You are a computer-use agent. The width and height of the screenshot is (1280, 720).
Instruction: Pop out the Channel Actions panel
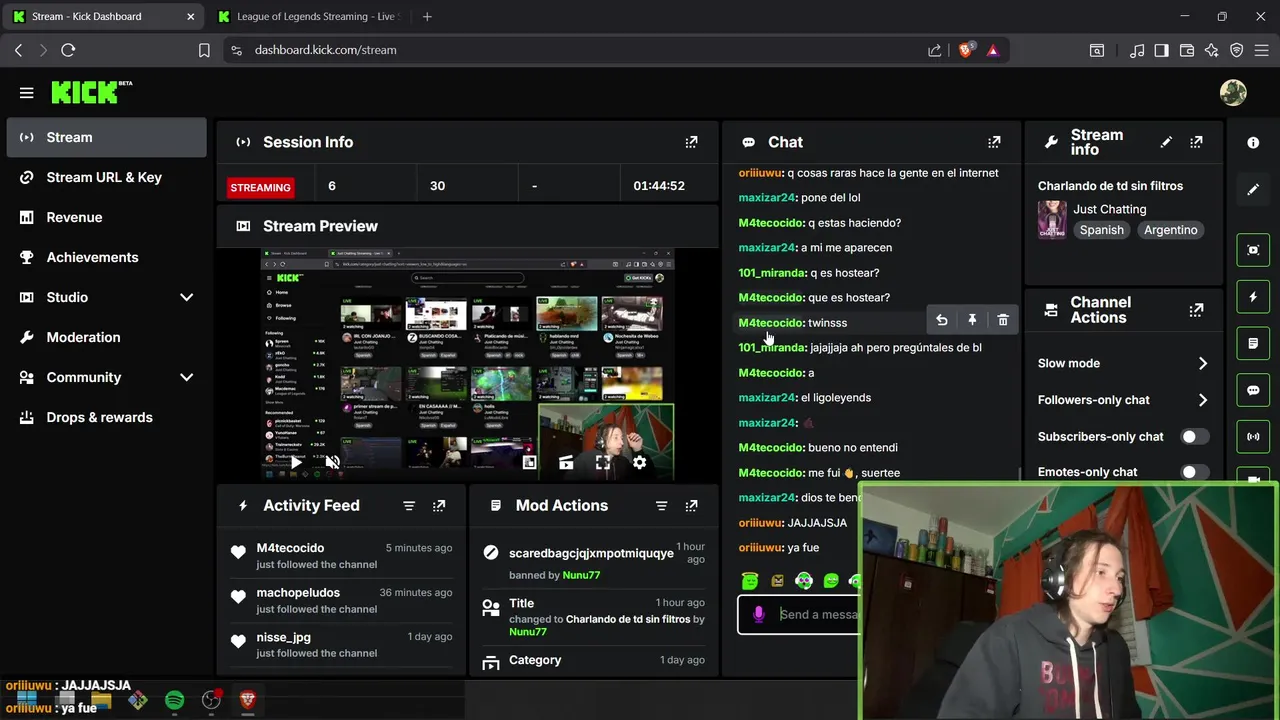(1196, 310)
